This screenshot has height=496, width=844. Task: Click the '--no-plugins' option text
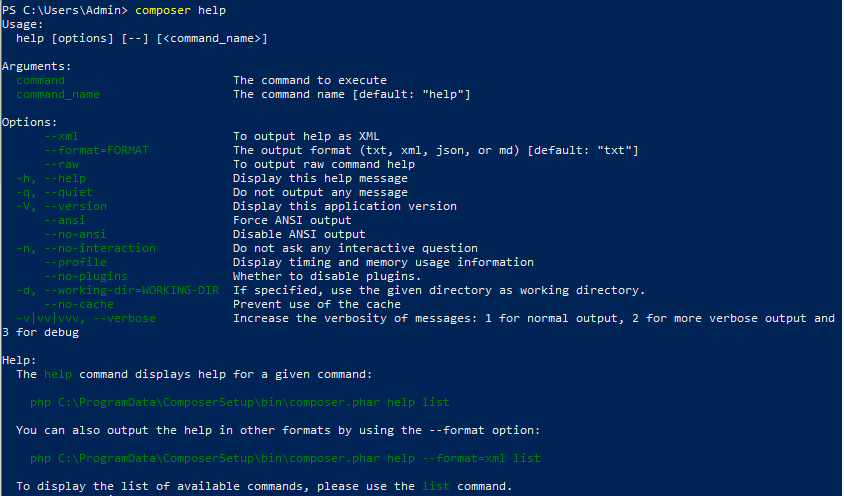(x=86, y=276)
